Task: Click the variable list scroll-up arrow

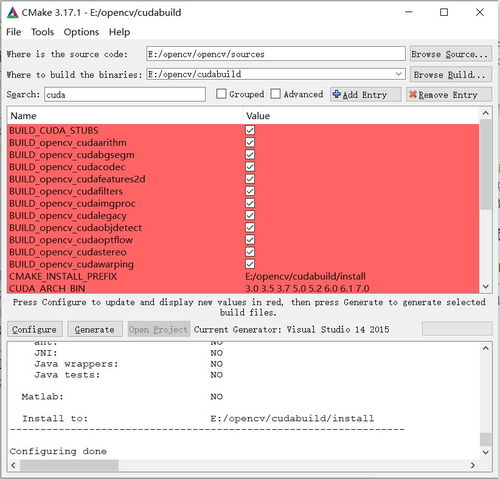Action: coord(486,113)
